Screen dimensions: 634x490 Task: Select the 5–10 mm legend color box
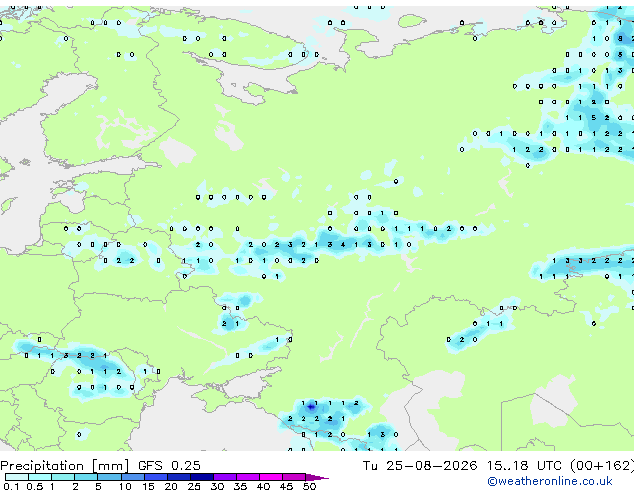point(109,477)
